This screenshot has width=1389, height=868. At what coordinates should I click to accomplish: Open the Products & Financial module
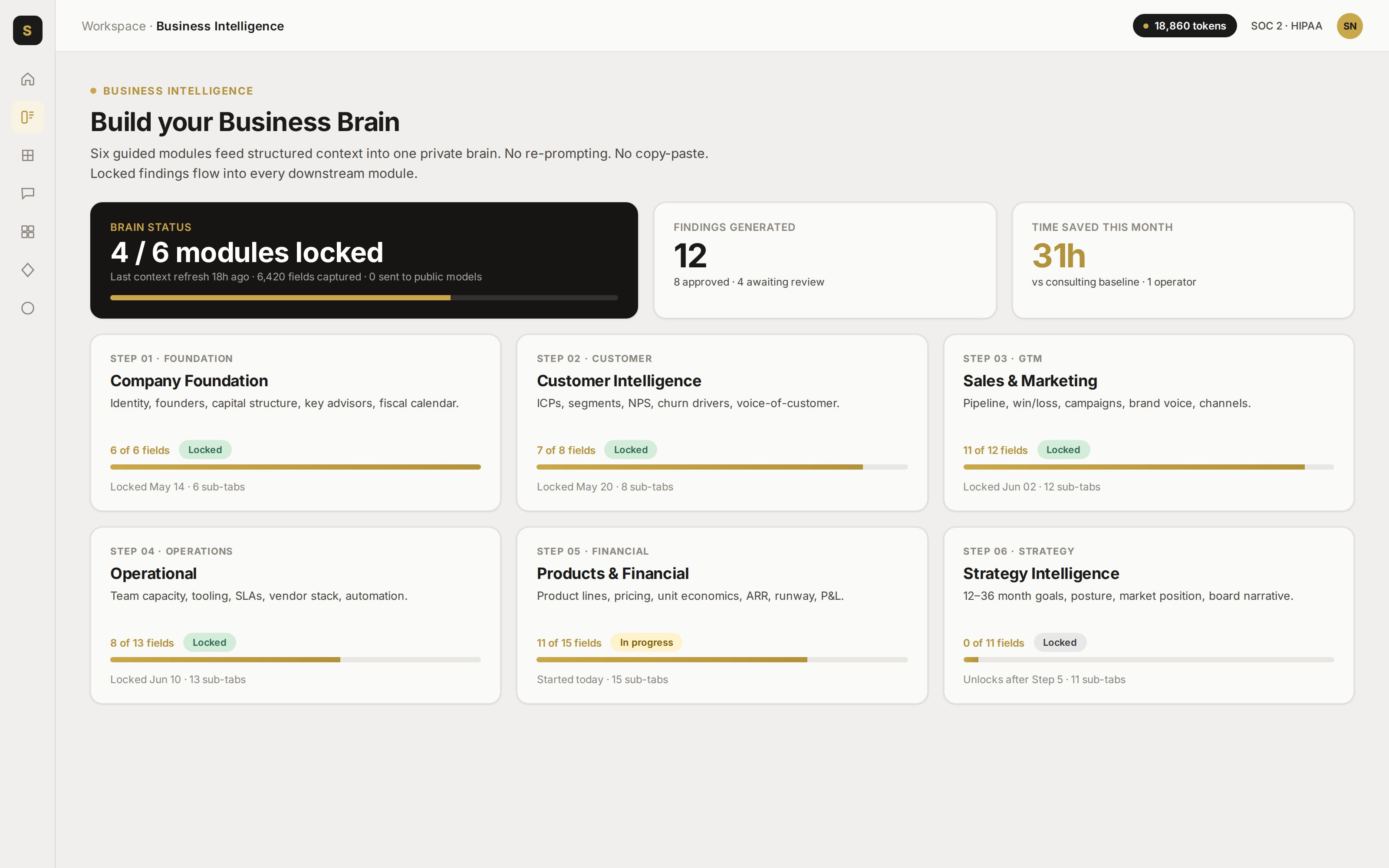coord(722,615)
